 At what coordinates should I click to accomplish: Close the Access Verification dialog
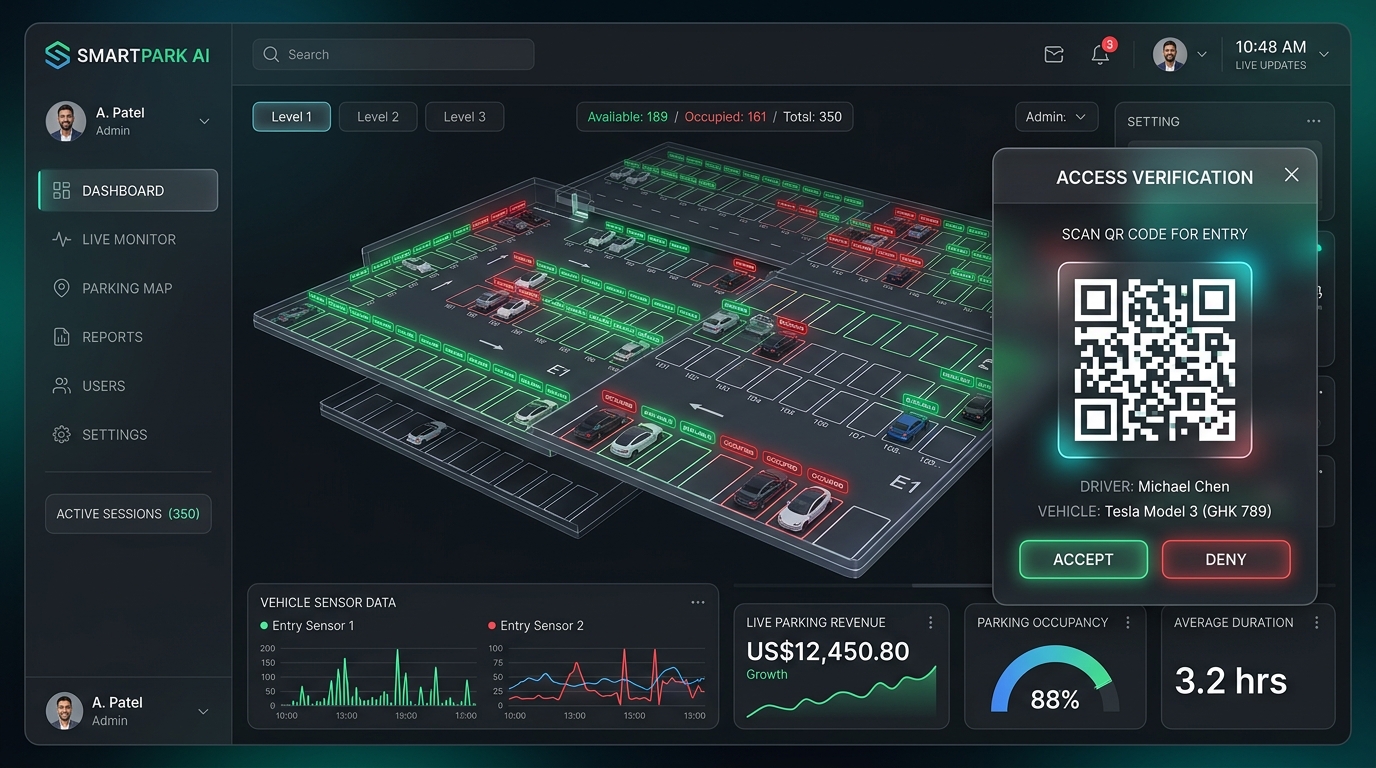(1292, 175)
